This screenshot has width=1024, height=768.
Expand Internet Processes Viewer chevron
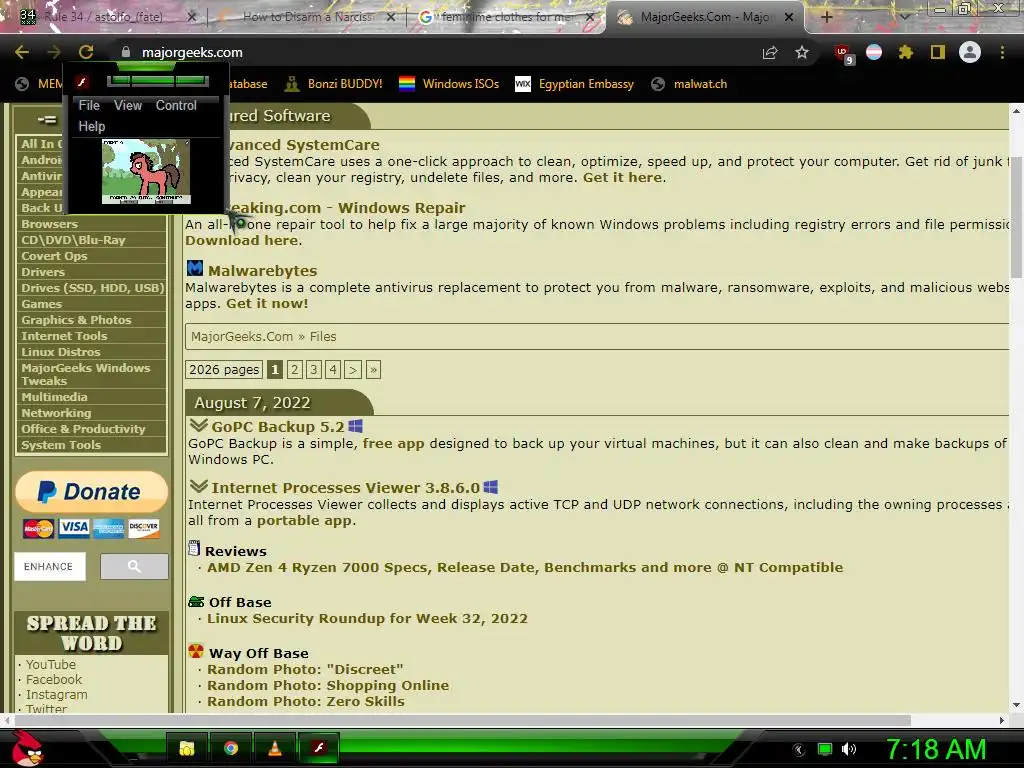pyautogui.click(x=199, y=487)
